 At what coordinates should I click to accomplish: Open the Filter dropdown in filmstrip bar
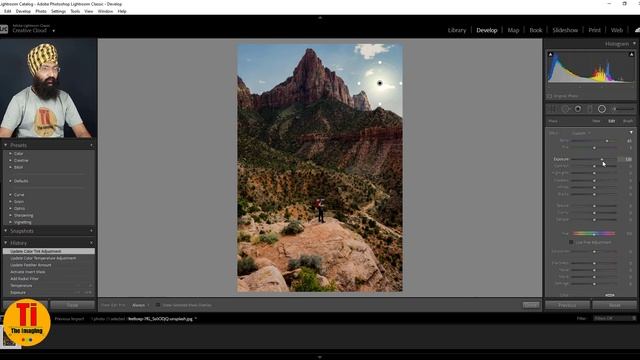(x=614, y=318)
